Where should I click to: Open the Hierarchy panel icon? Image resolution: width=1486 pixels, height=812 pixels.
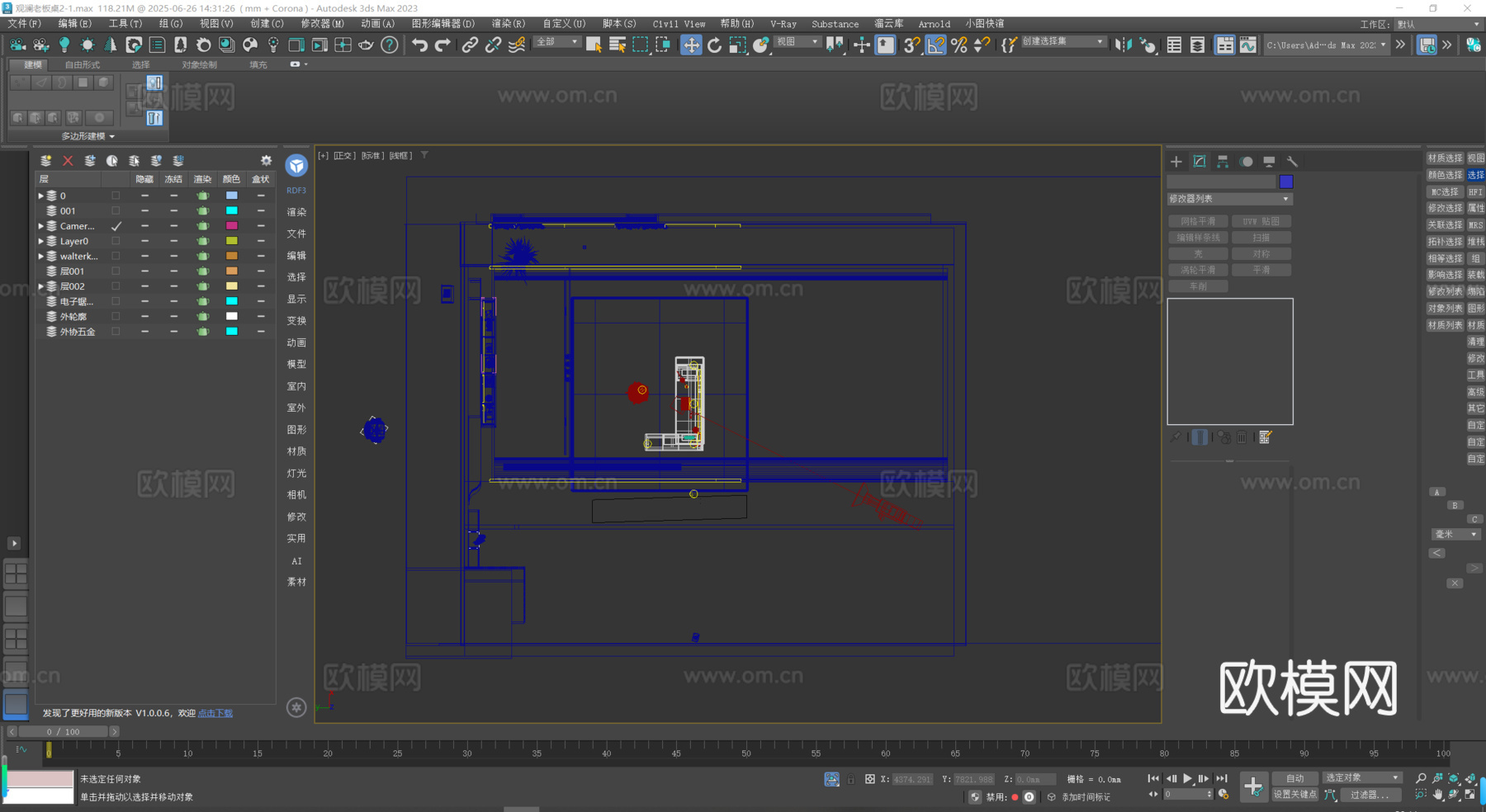point(1223,161)
